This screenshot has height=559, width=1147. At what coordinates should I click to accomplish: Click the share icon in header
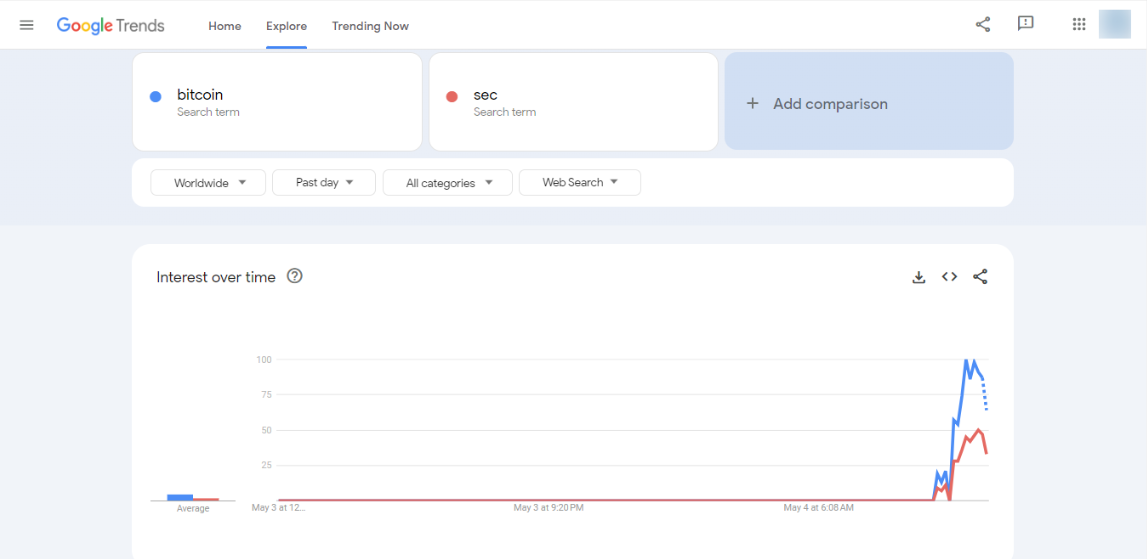pos(983,25)
